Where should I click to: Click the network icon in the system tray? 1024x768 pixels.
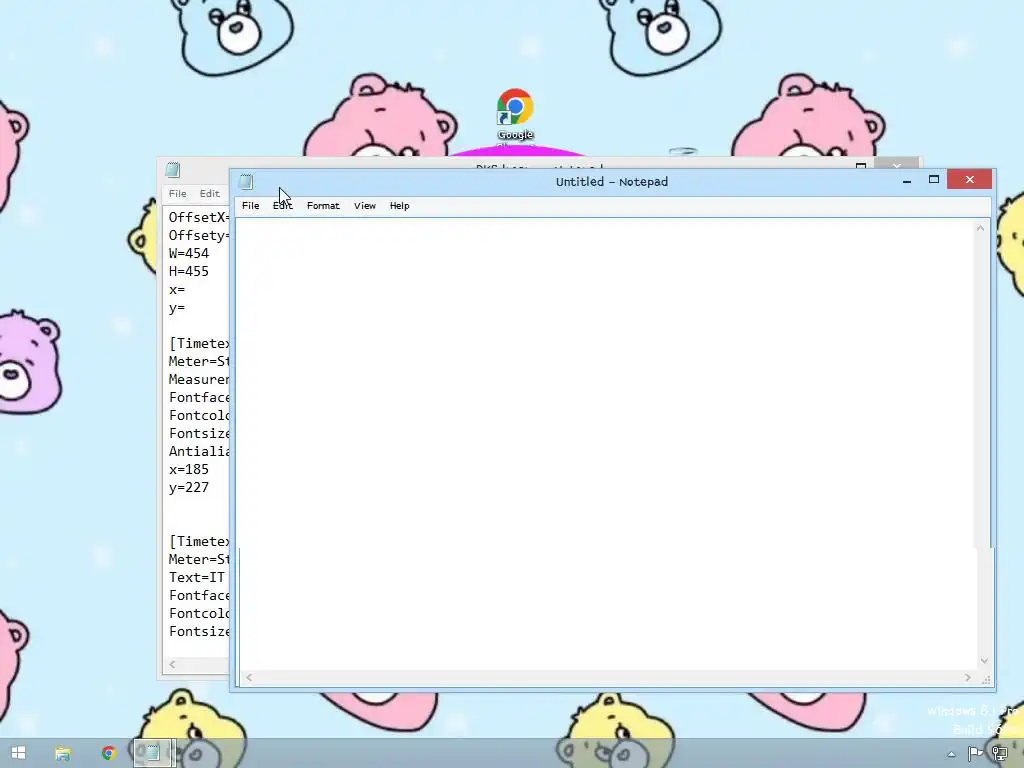click(999, 754)
